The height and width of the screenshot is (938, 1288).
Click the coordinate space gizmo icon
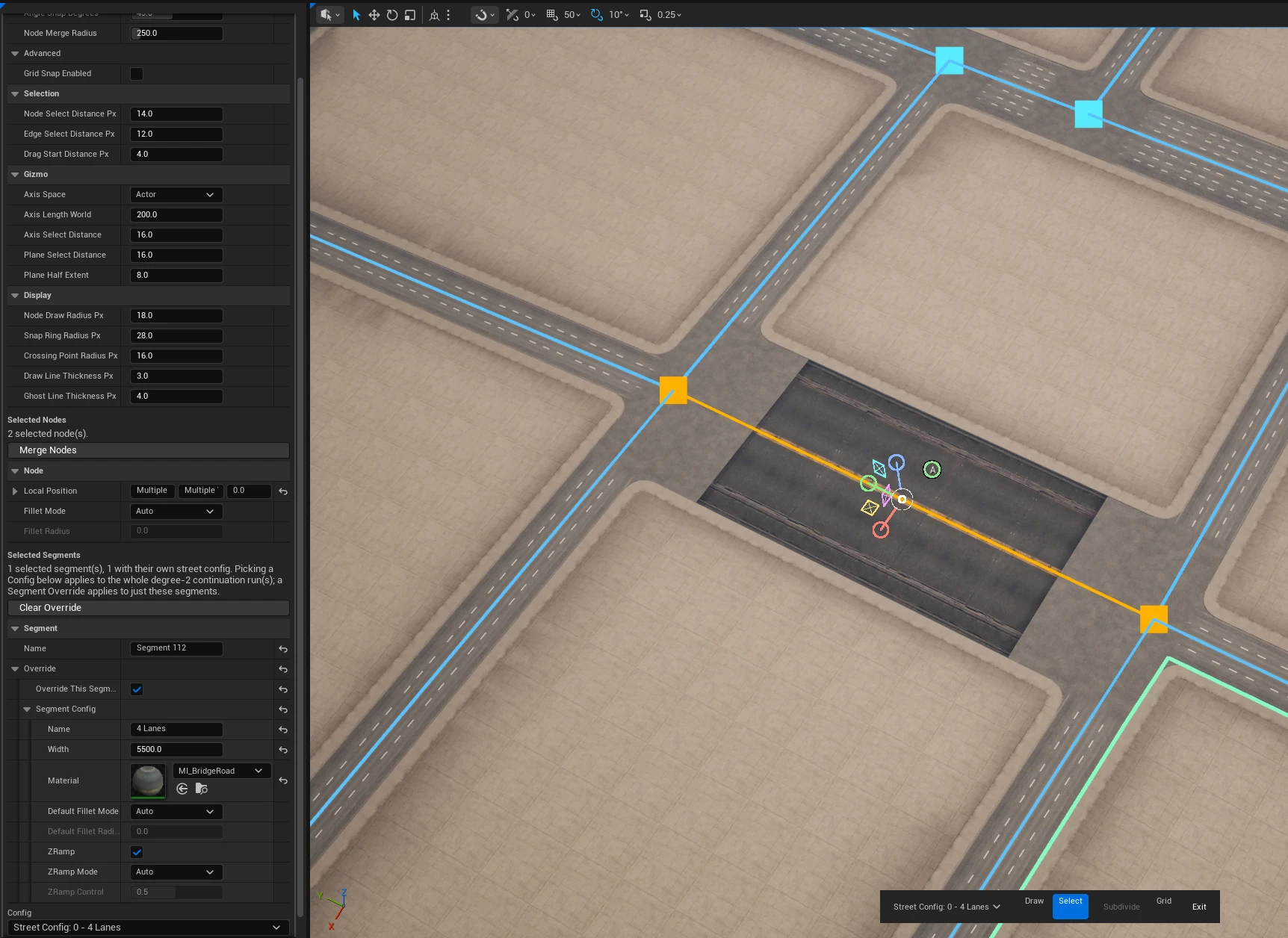[x=434, y=15]
